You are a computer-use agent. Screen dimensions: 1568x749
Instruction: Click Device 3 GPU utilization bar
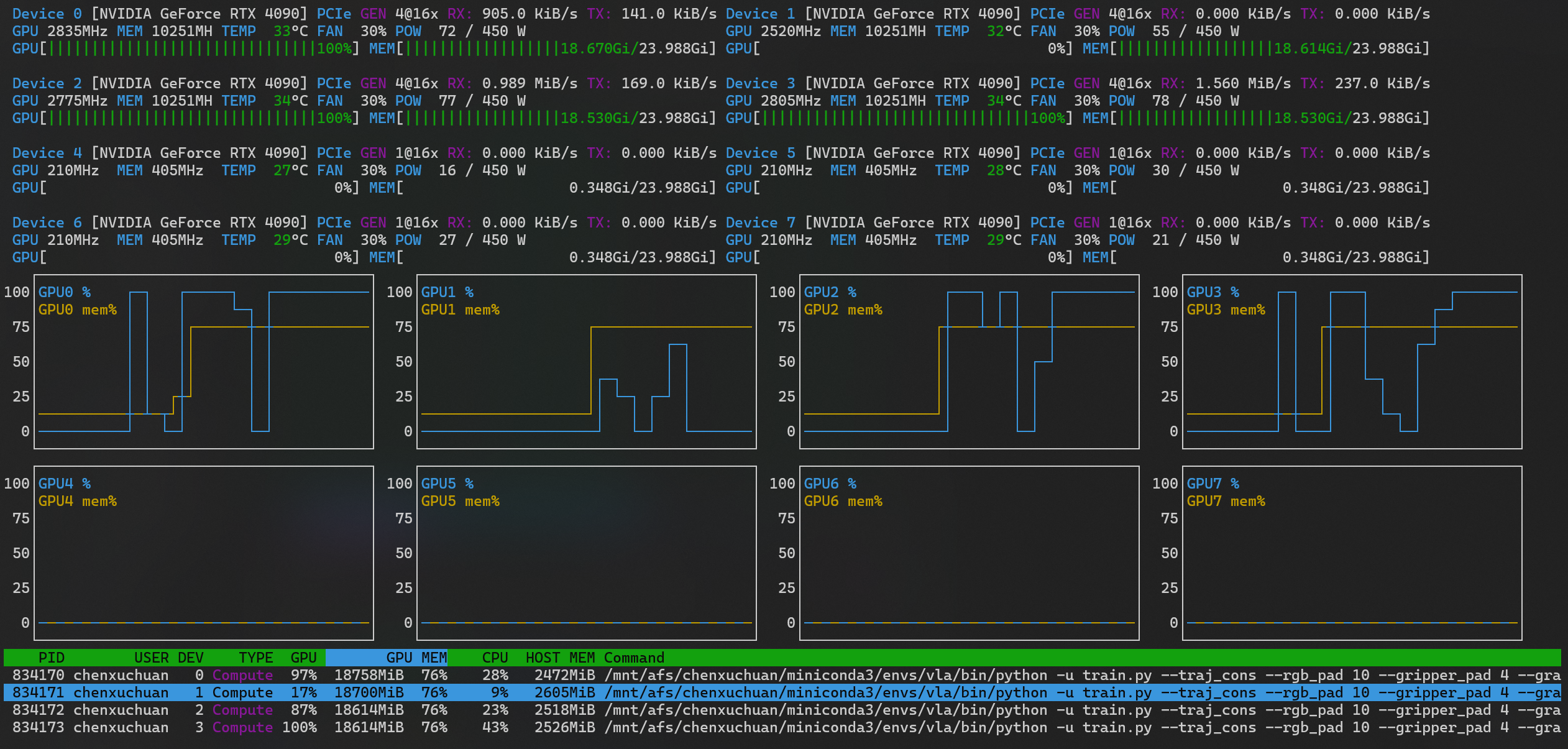coord(912,118)
